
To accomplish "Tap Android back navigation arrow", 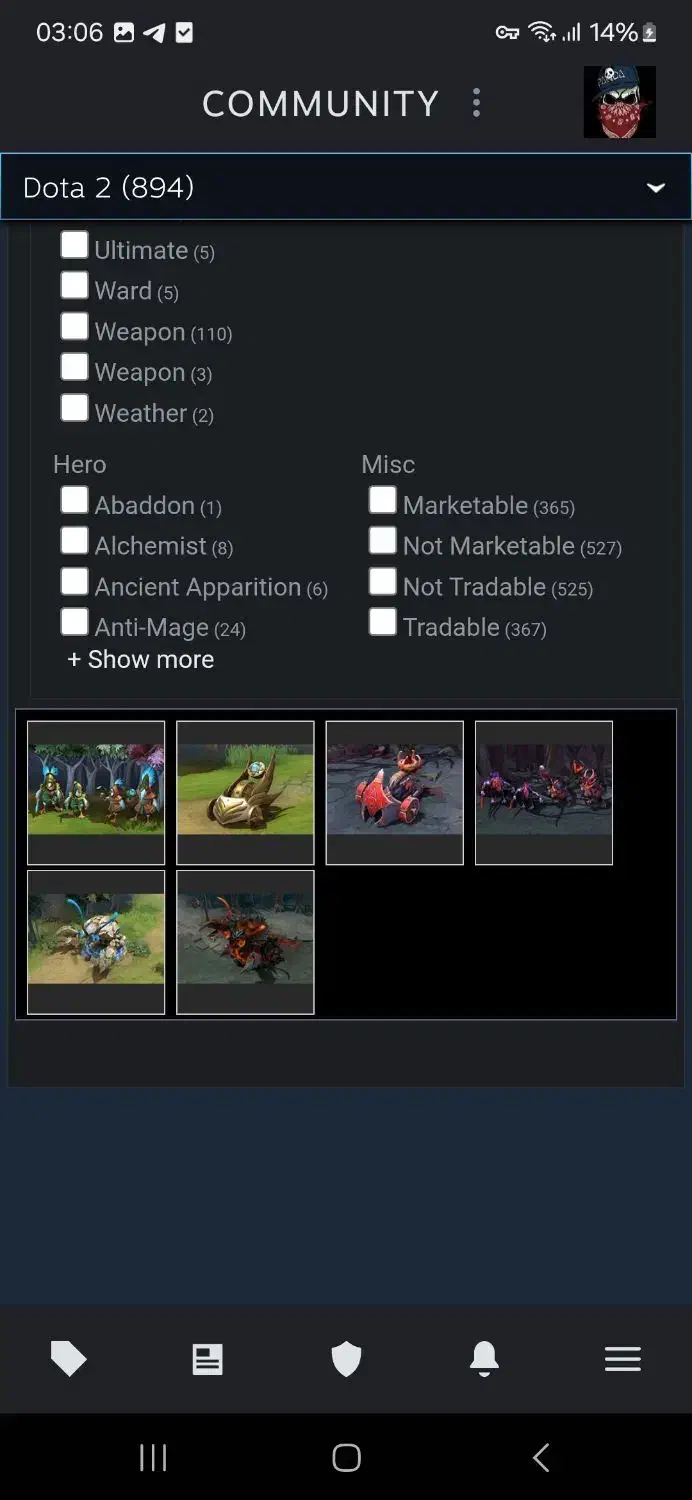I will point(541,1457).
